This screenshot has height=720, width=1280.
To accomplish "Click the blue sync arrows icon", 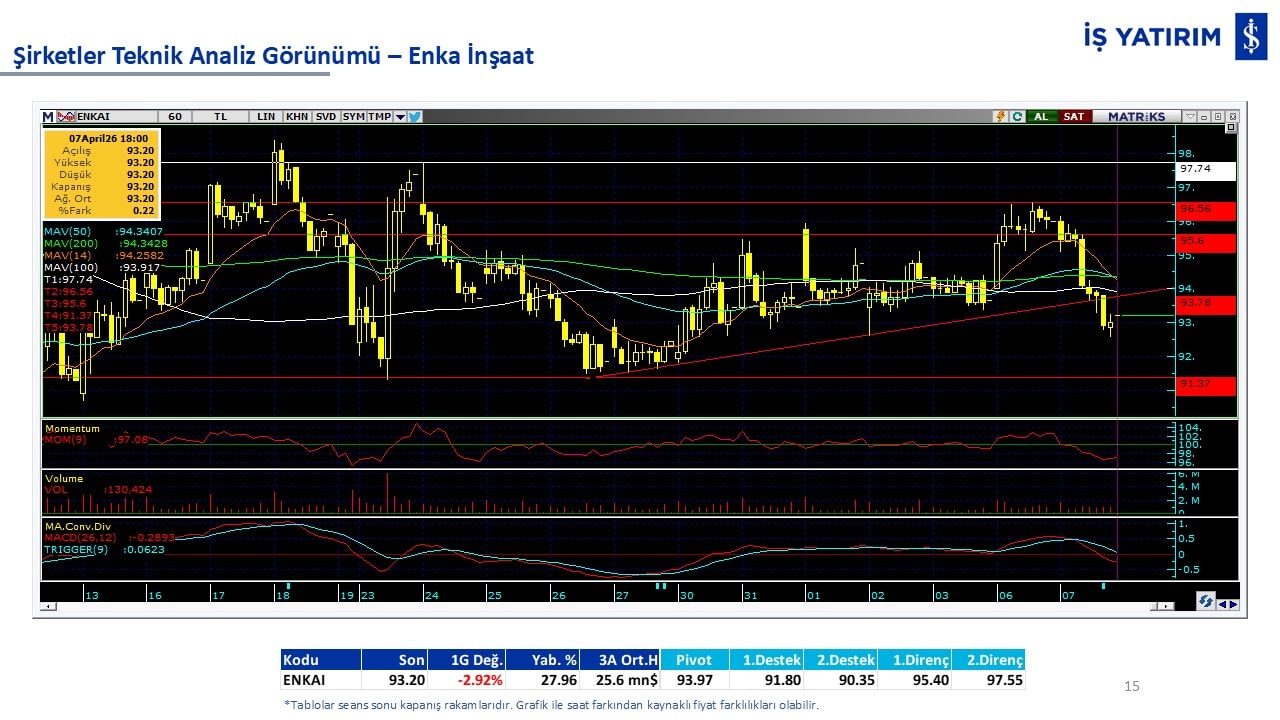I will click(x=1206, y=602).
